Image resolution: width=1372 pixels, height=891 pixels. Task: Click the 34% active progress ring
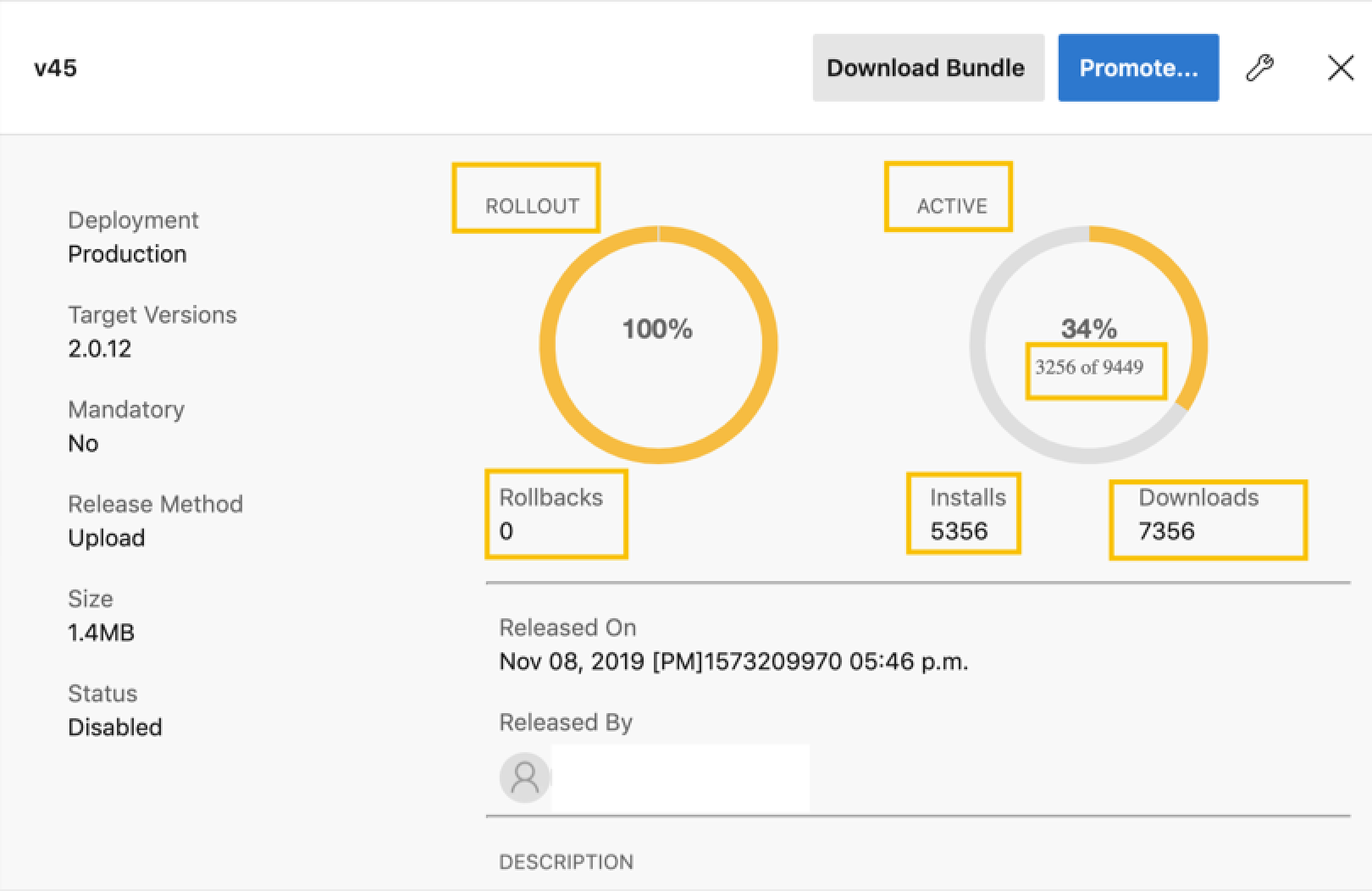(x=1088, y=345)
